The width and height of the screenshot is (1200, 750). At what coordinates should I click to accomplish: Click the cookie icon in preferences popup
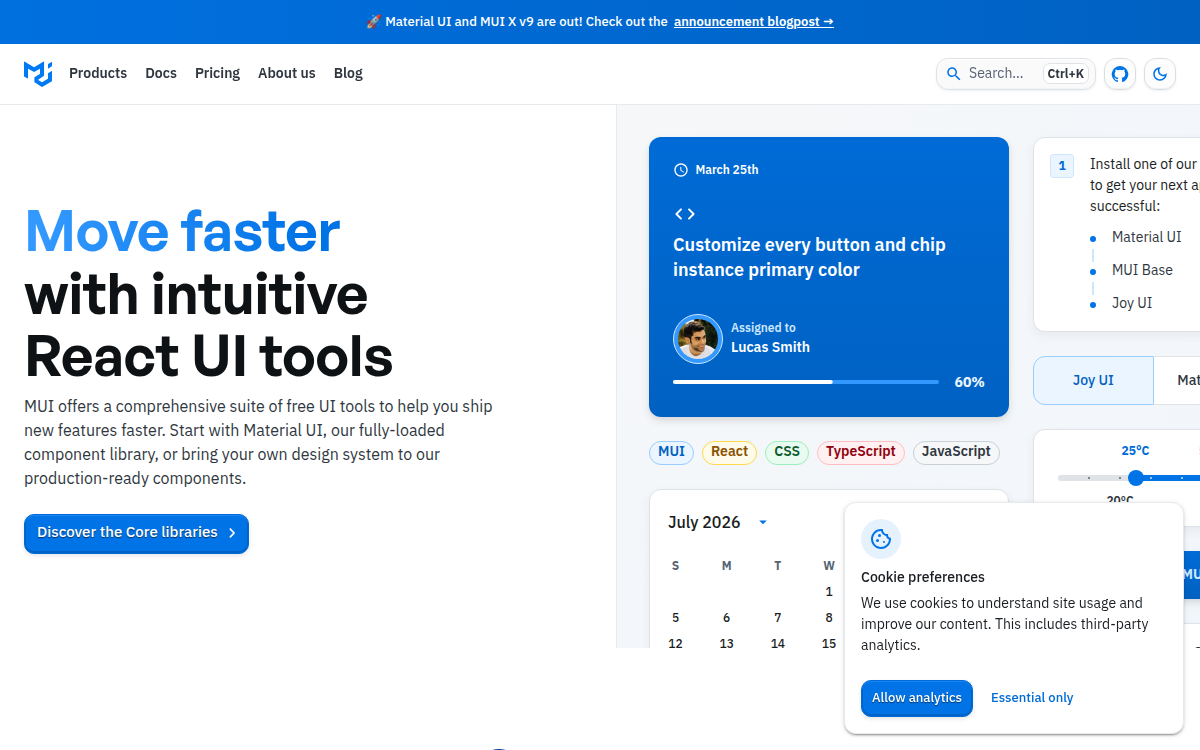click(881, 539)
